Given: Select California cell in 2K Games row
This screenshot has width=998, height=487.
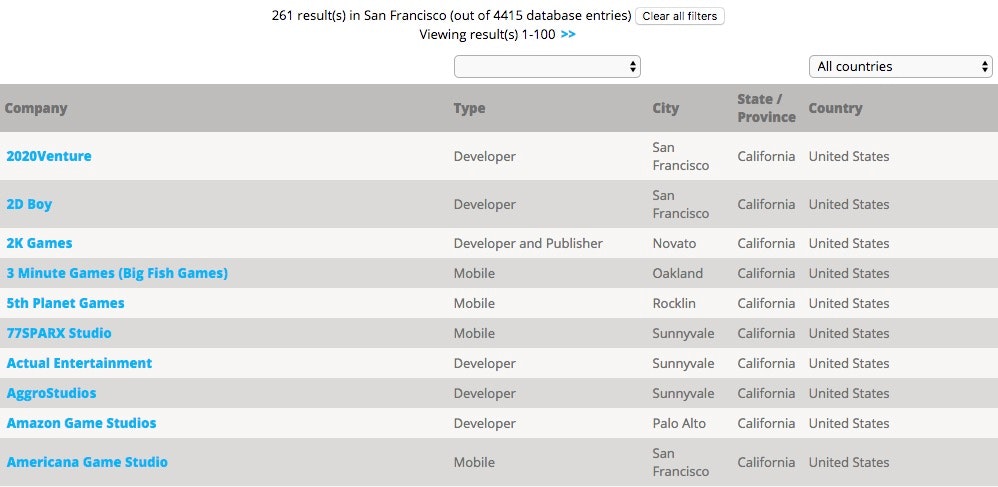Looking at the screenshot, I should tap(766, 243).
